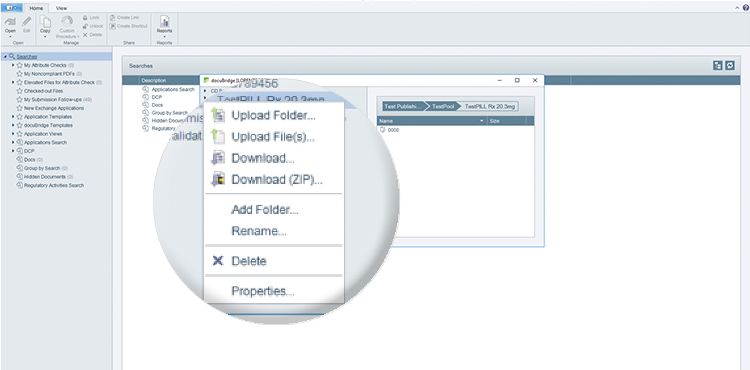Image resolution: width=750 pixels, height=370 pixels.
Task: Open the Name column sort dropdown
Action: point(482,121)
